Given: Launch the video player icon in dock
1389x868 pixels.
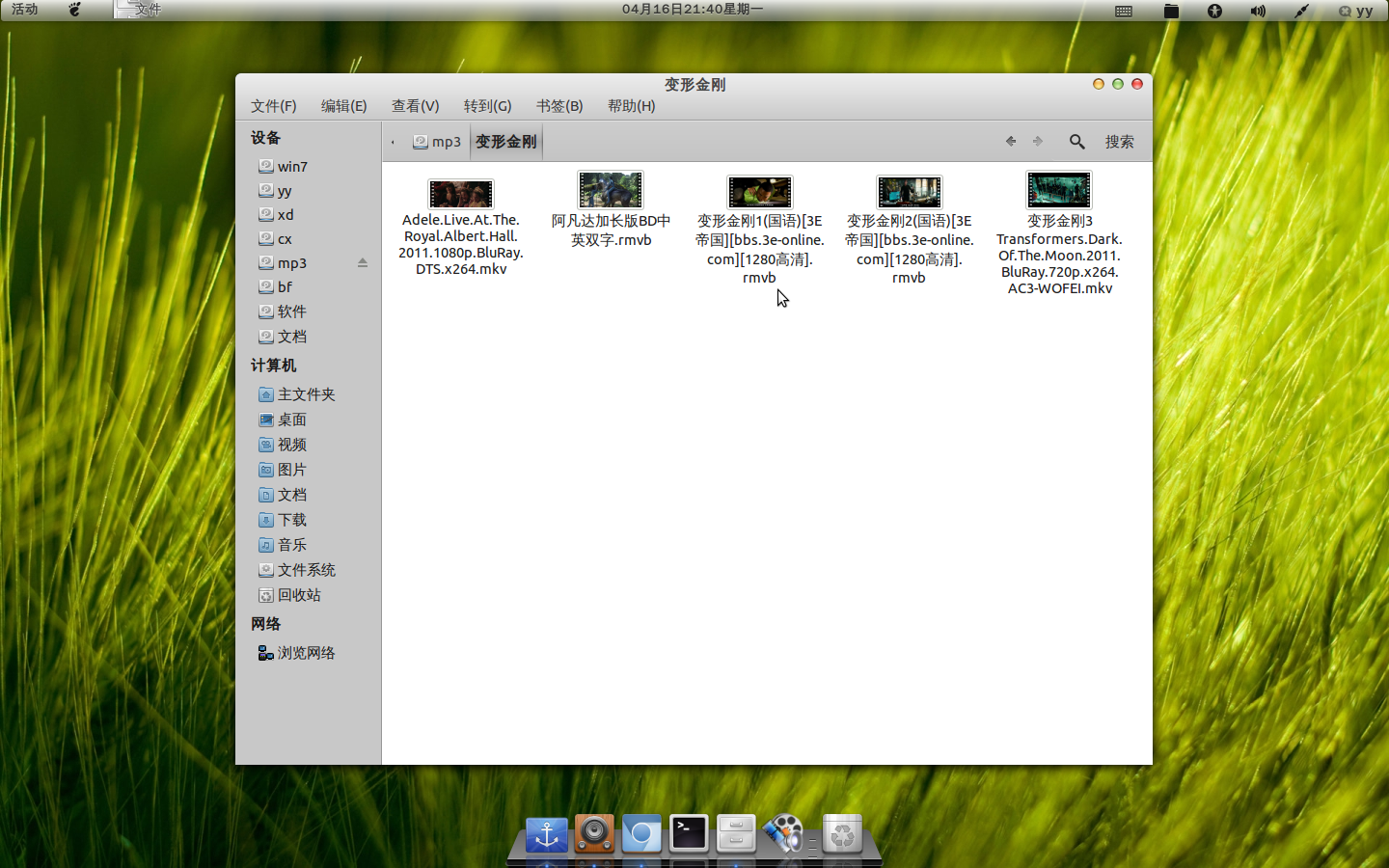Looking at the screenshot, I should (x=783, y=834).
